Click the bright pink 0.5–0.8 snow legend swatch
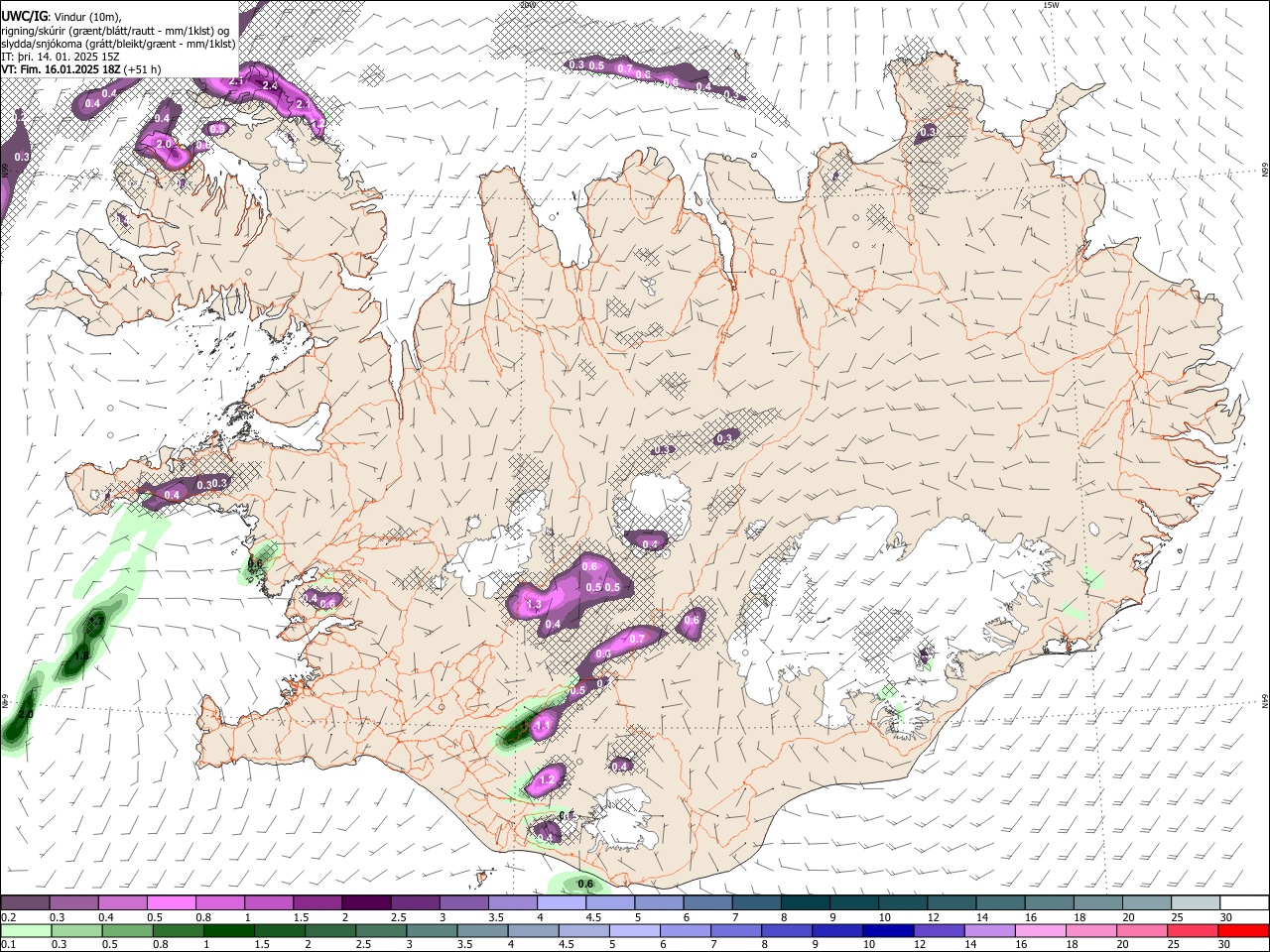The width and height of the screenshot is (1270, 952). (171, 903)
